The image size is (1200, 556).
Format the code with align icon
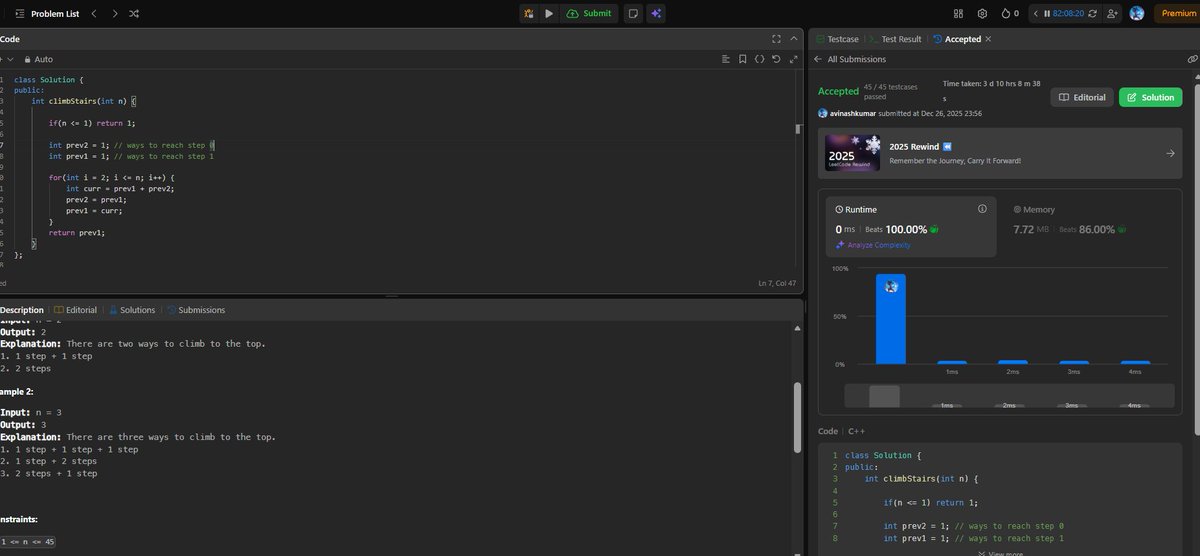pyautogui.click(x=727, y=60)
